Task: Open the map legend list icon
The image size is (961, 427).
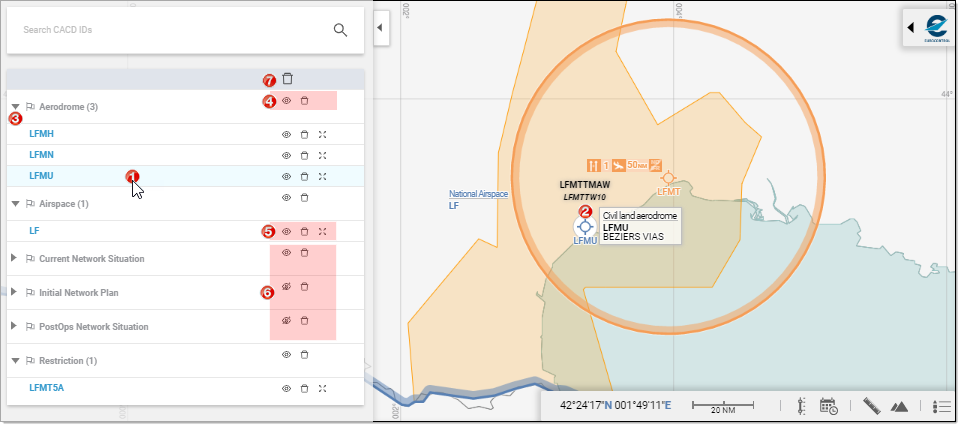Action: 940,406
